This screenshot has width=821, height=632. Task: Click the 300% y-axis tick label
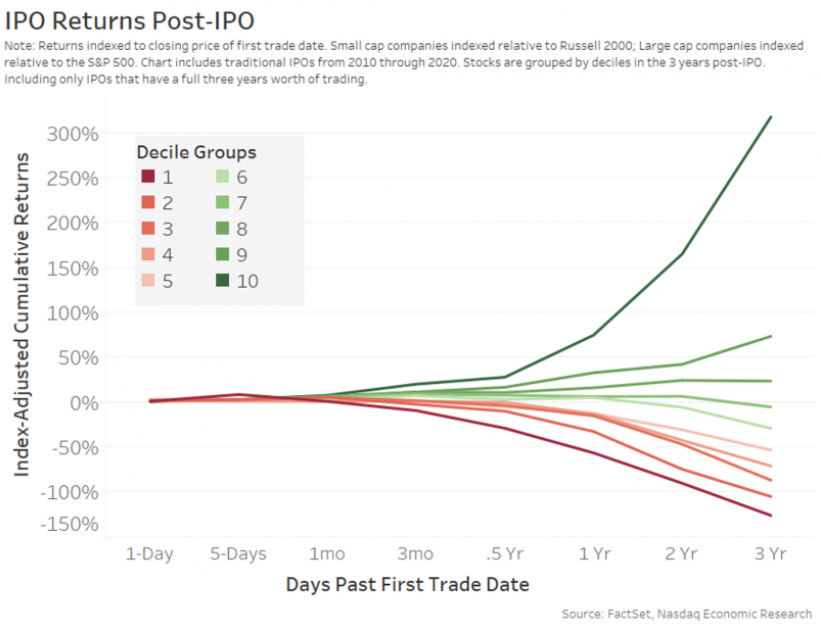[x=72, y=134]
